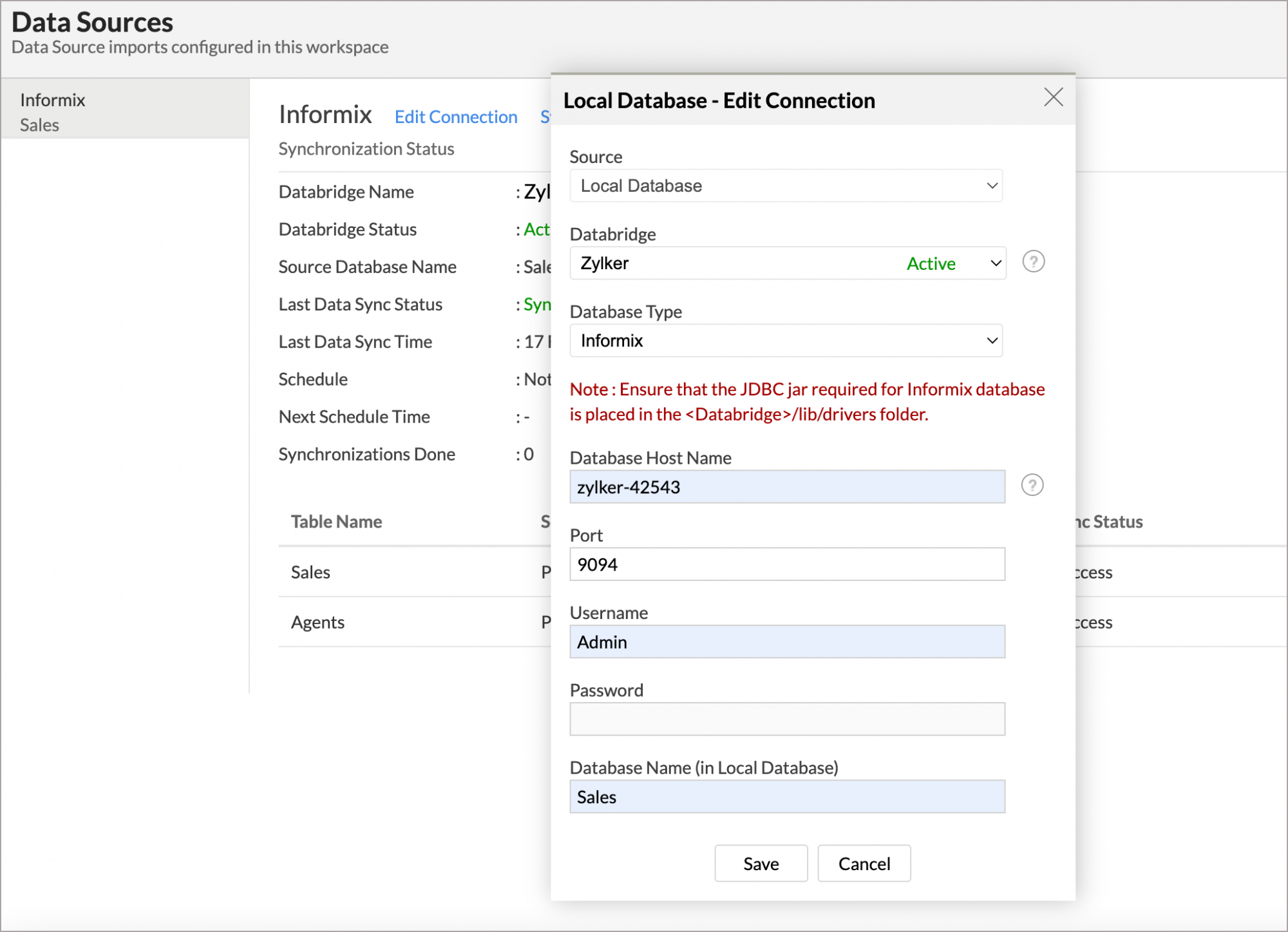Click the Password field

click(x=786, y=719)
